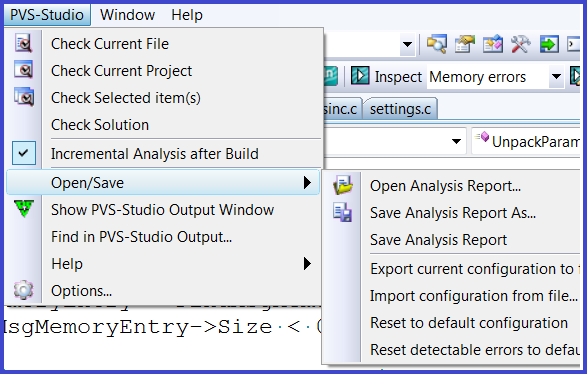The width and height of the screenshot is (587, 374).
Task: Open the Window menu
Action: (127, 15)
